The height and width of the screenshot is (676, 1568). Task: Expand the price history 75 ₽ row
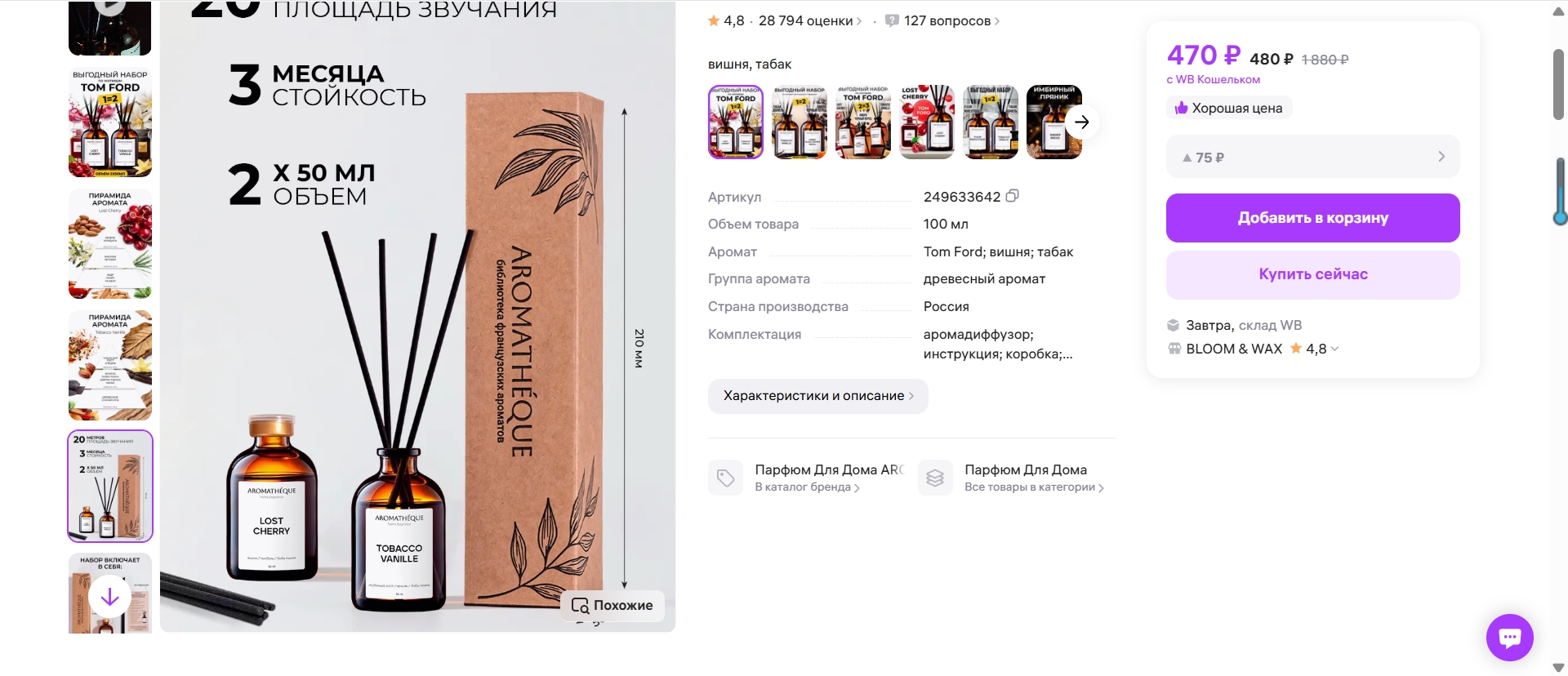click(1312, 157)
